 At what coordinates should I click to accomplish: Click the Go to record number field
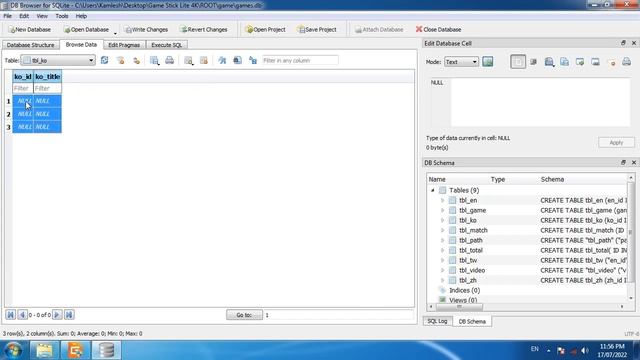[x=338, y=315]
